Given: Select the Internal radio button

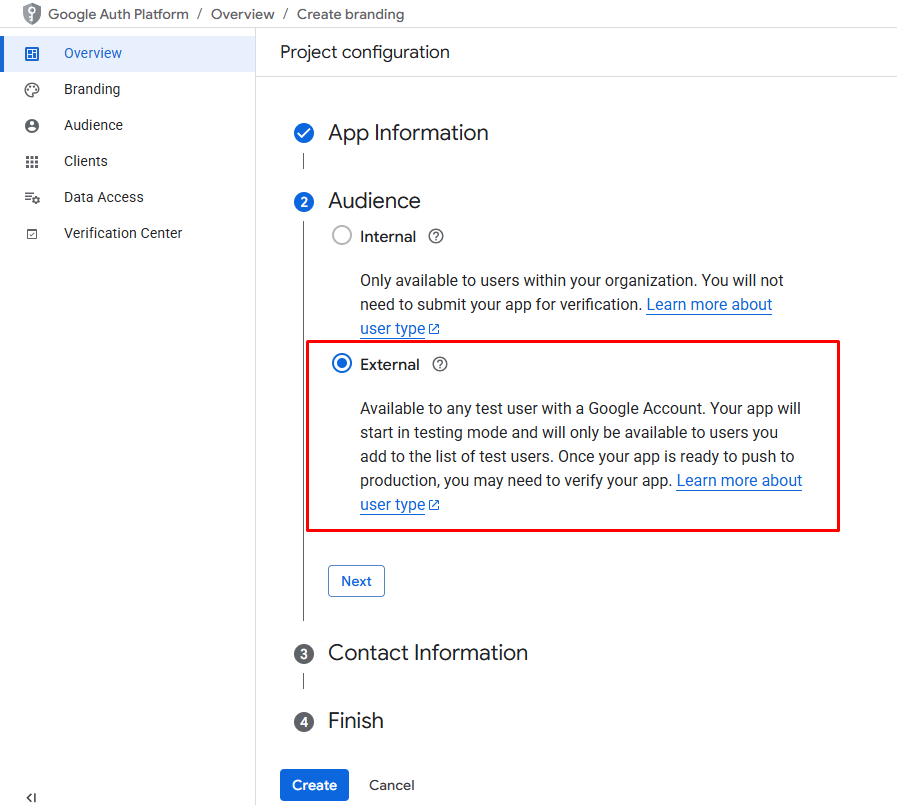Looking at the screenshot, I should [342, 235].
